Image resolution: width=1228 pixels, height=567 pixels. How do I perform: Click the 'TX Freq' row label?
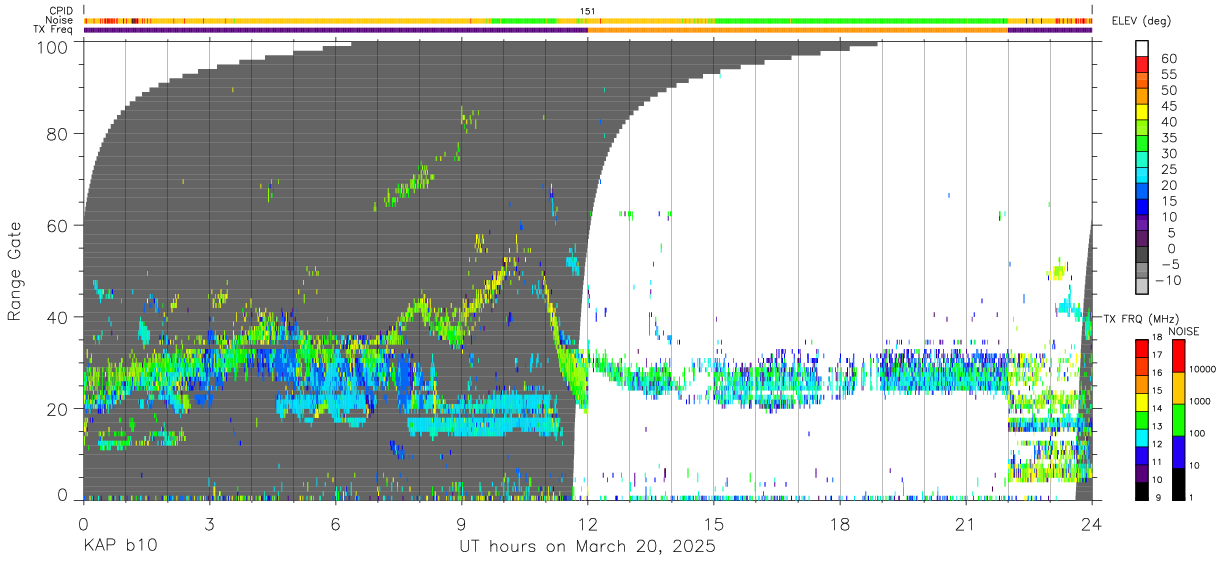pos(54,30)
